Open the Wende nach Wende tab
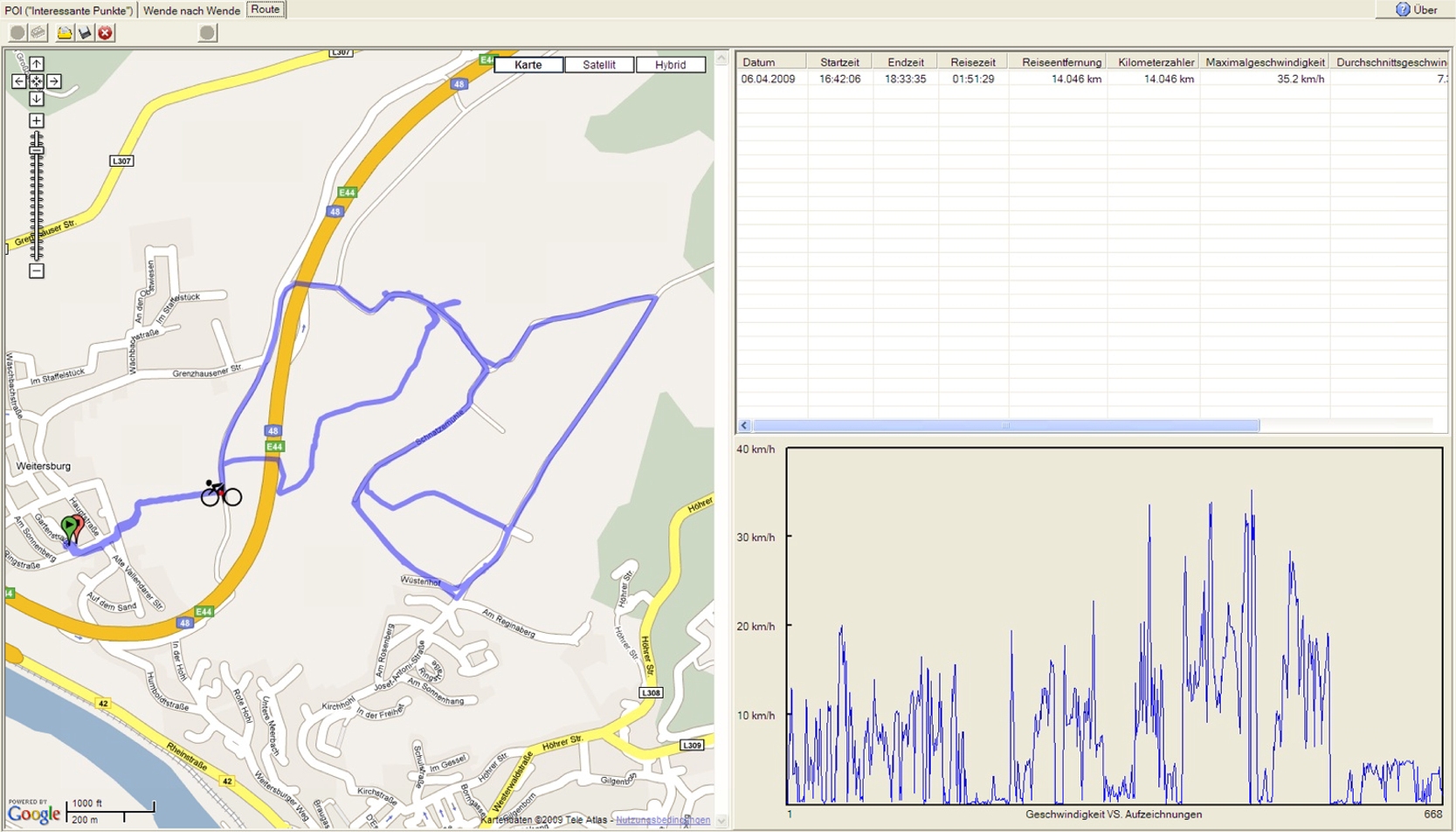The height and width of the screenshot is (832, 1456). click(x=191, y=10)
